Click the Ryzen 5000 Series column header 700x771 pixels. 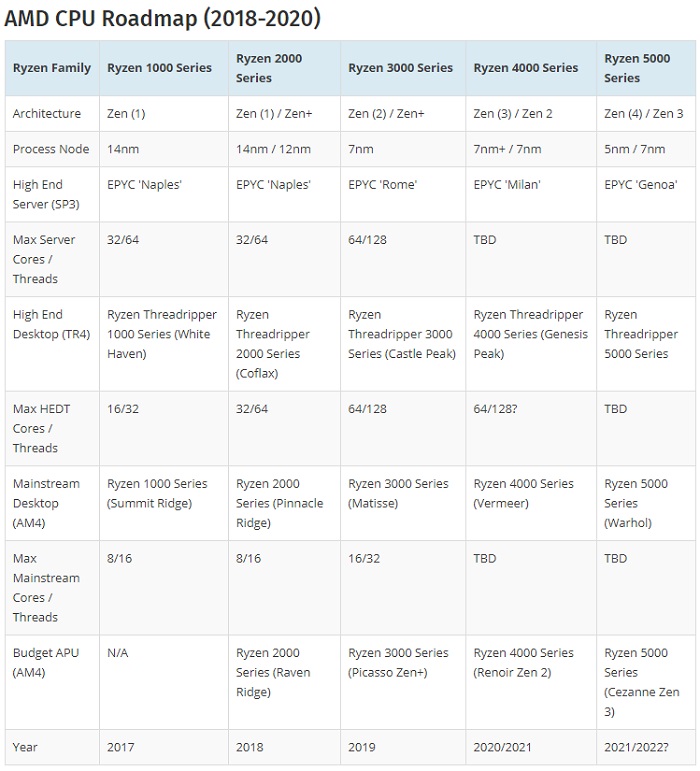coord(636,68)
